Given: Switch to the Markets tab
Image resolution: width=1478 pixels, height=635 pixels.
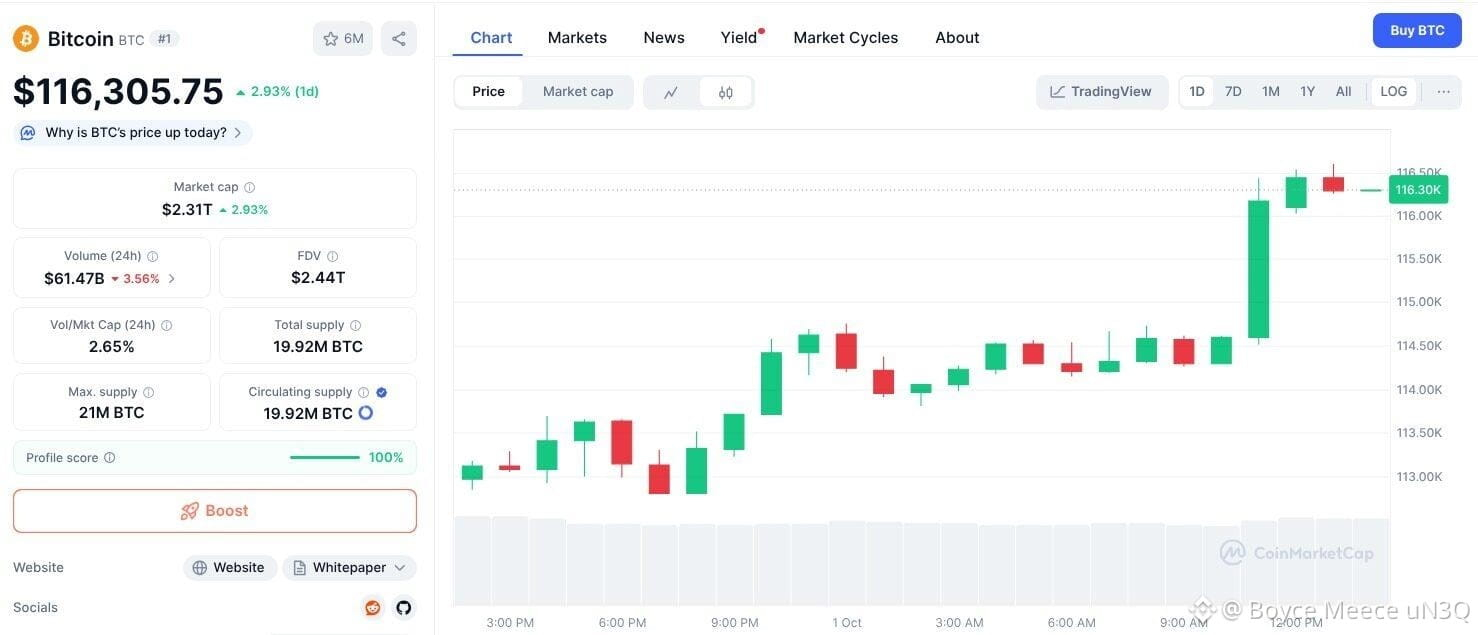Looking at the screenshot, I should 577,38.
